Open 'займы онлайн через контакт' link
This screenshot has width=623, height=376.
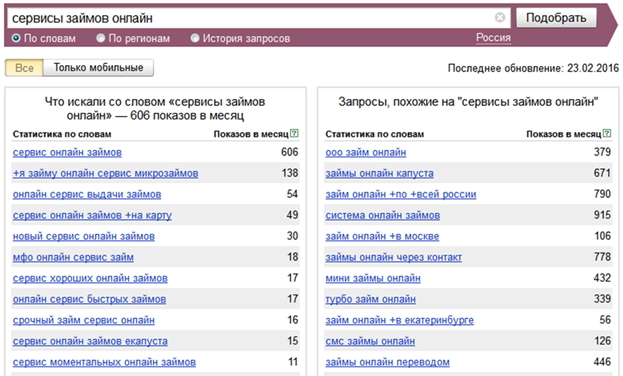point(393,257)
